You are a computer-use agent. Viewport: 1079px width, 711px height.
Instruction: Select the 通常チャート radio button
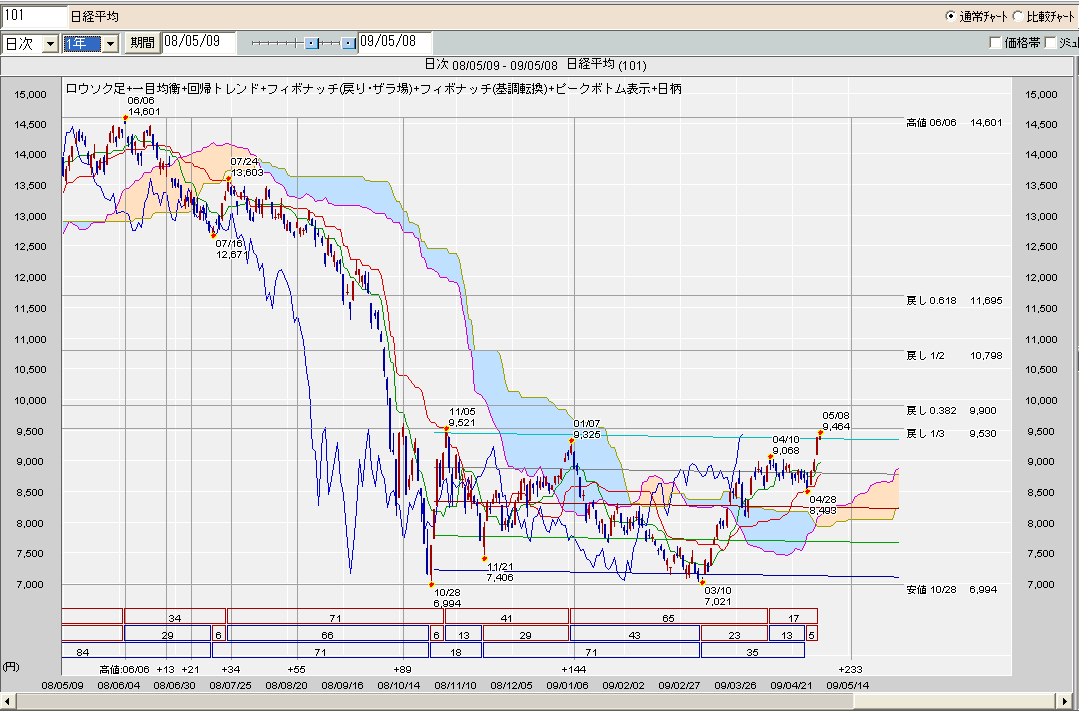point(950,16)
